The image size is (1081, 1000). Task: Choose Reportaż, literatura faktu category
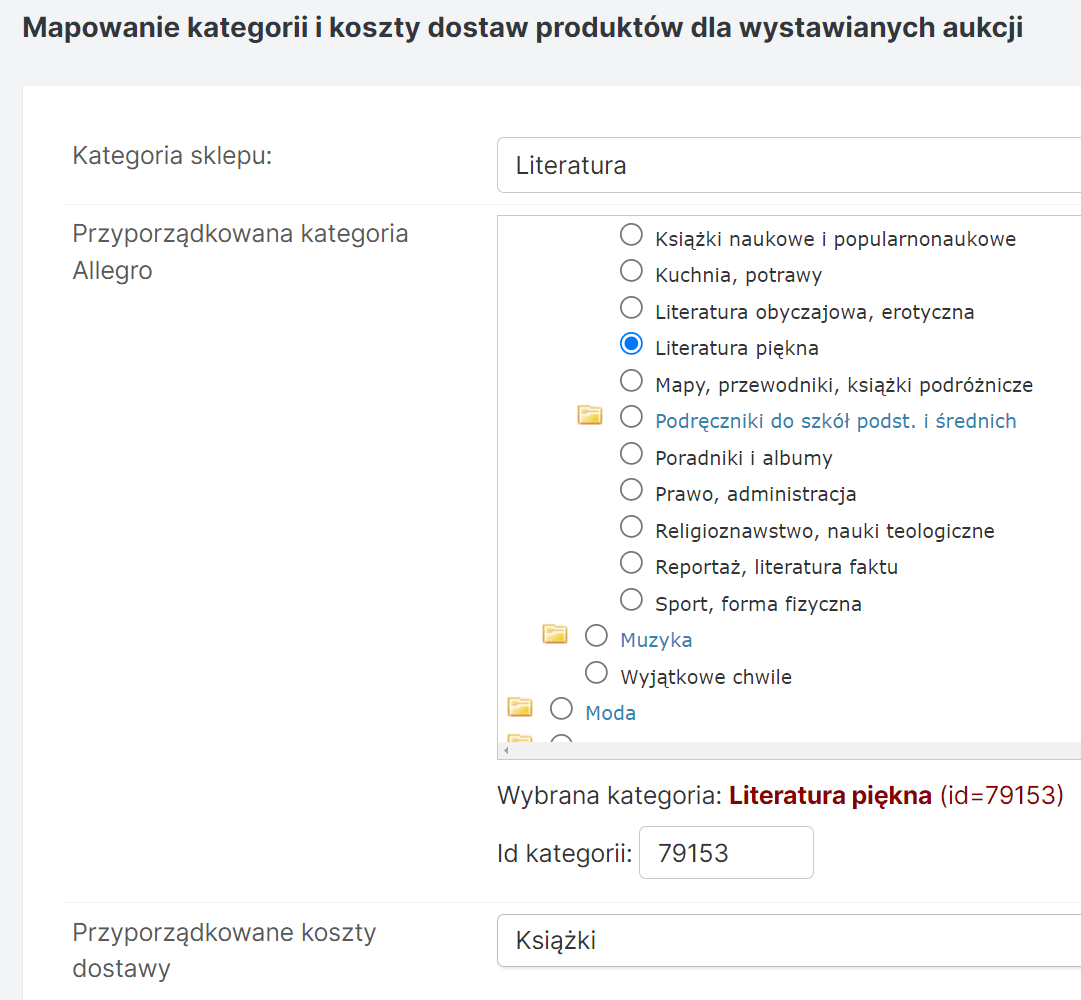631,563
